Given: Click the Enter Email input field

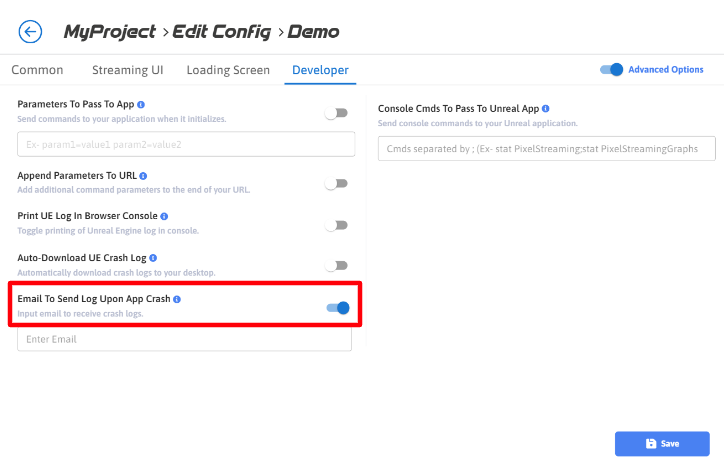Looking at the screenshot, I should [185, 339].
